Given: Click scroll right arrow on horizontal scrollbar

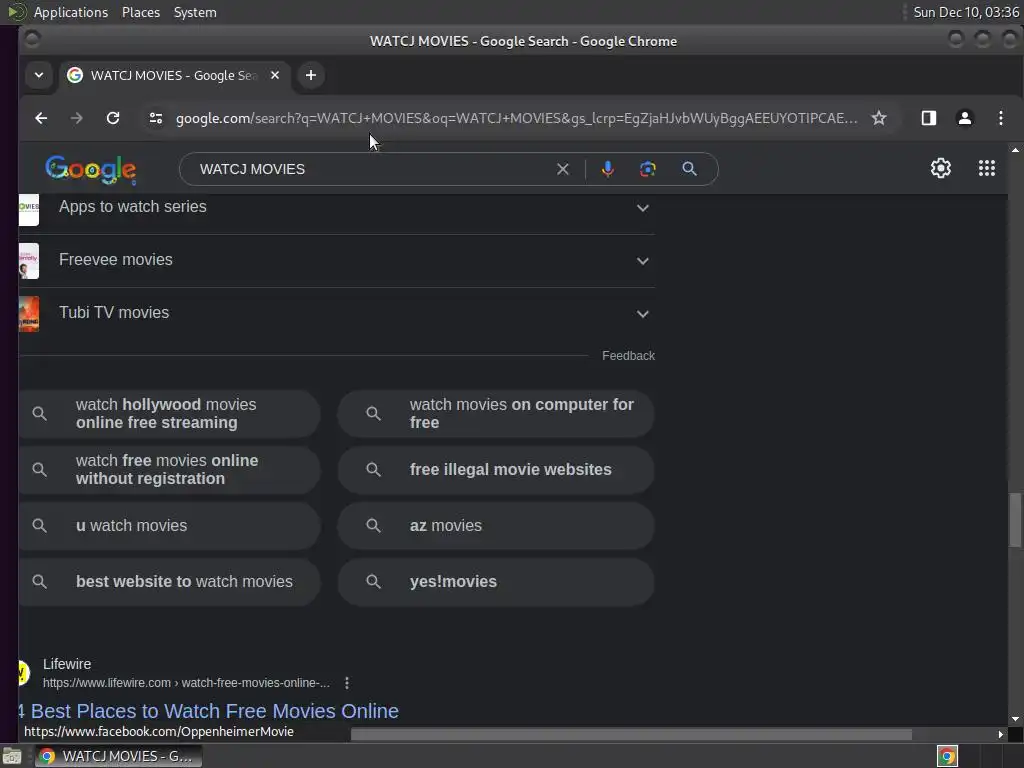Looking at the screenshot, I should [x=1000, y=735].
